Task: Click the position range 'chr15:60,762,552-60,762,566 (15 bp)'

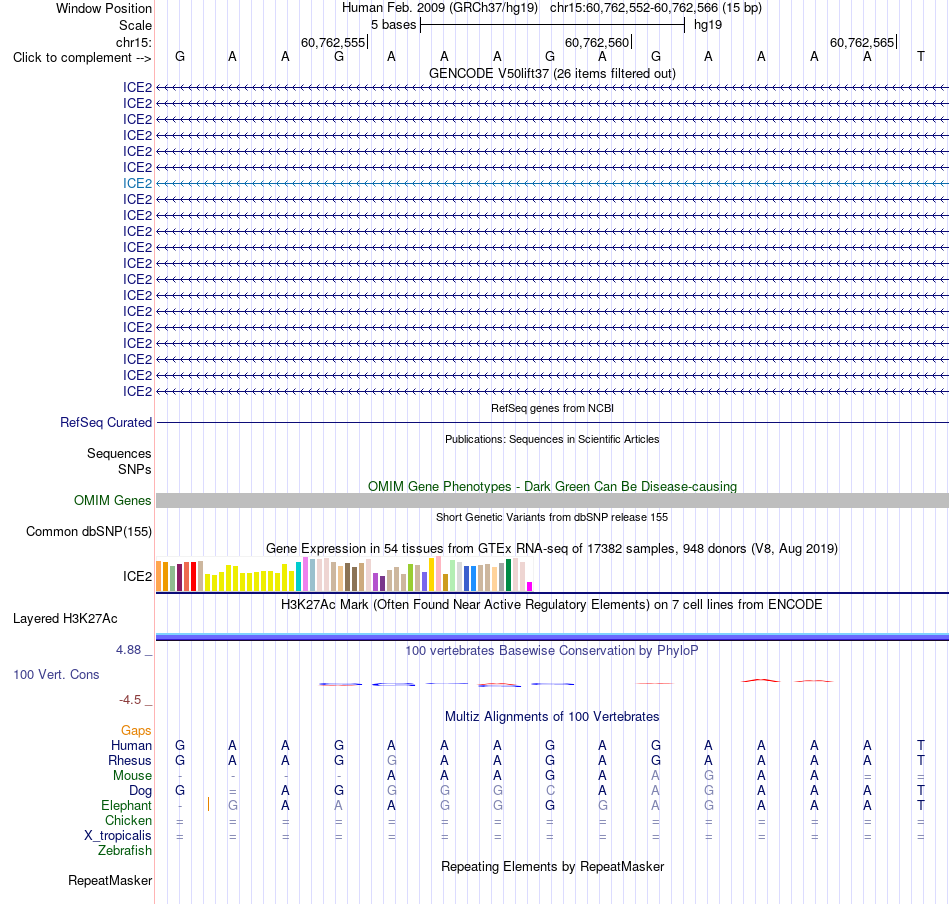Action: pyautogui.click(x=656, y=8)
